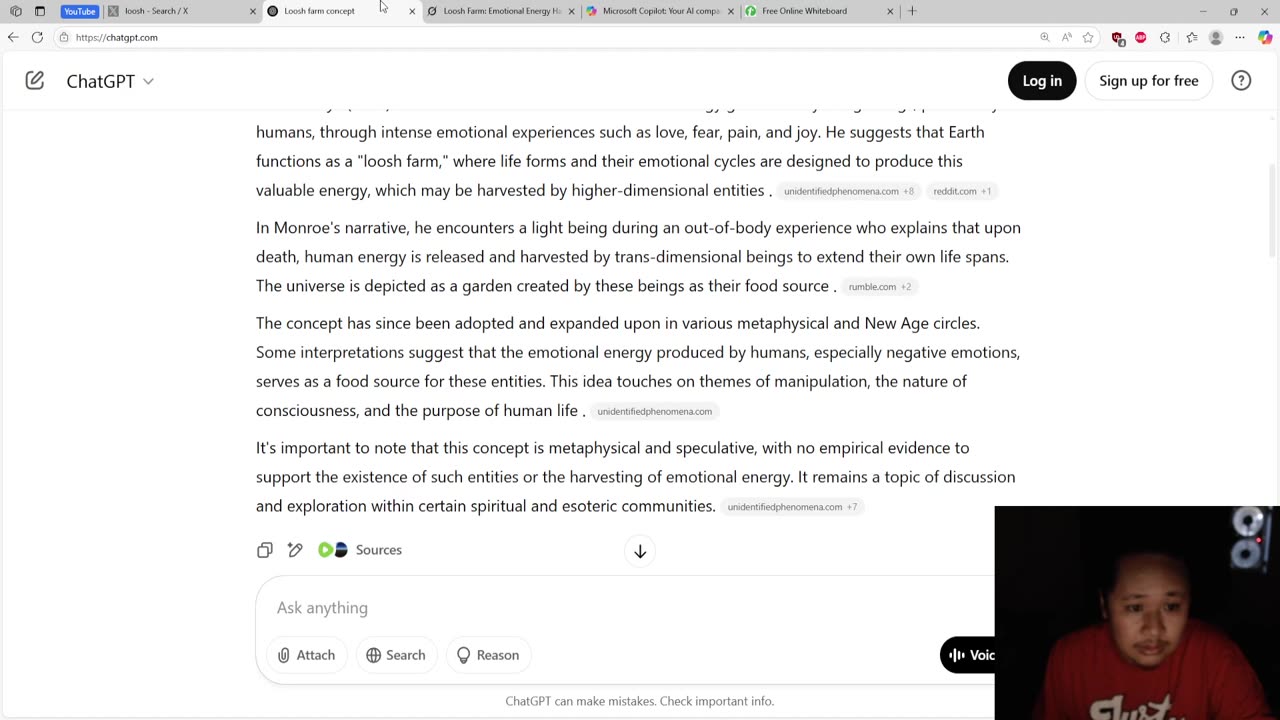Click the Log in button
The image size is (1280, 720).
pos(1042,81)
